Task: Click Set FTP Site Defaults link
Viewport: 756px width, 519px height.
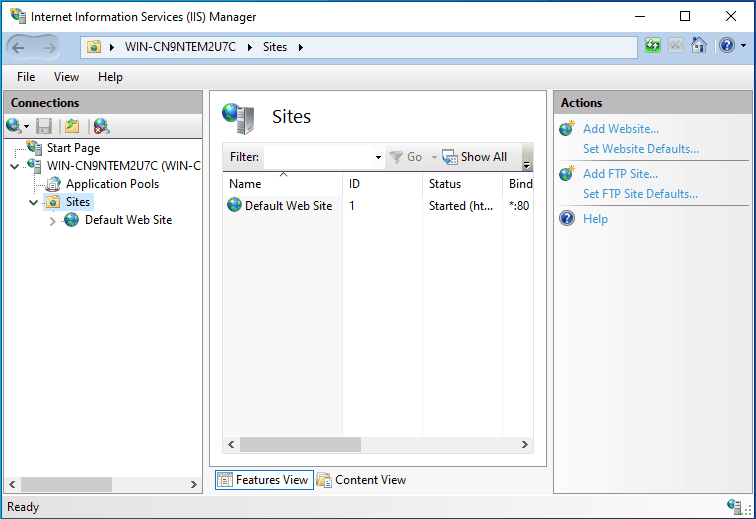Action: click(x=640, y=194)
